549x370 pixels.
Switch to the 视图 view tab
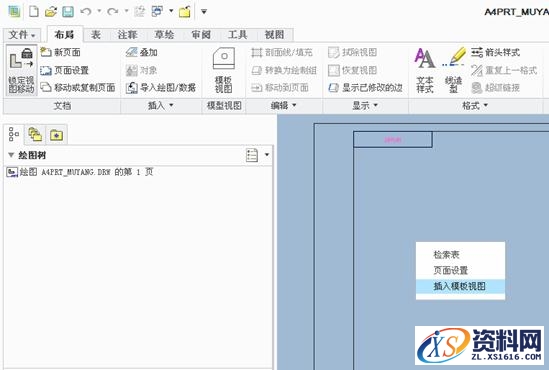[x=274, y=35]
